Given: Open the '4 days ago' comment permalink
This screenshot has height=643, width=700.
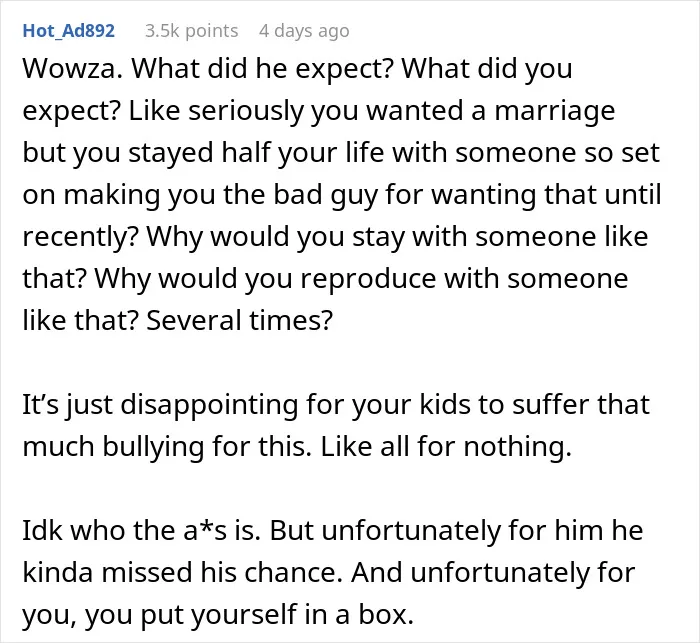Looking at the screenshot, I should click(x=304, y=31).
